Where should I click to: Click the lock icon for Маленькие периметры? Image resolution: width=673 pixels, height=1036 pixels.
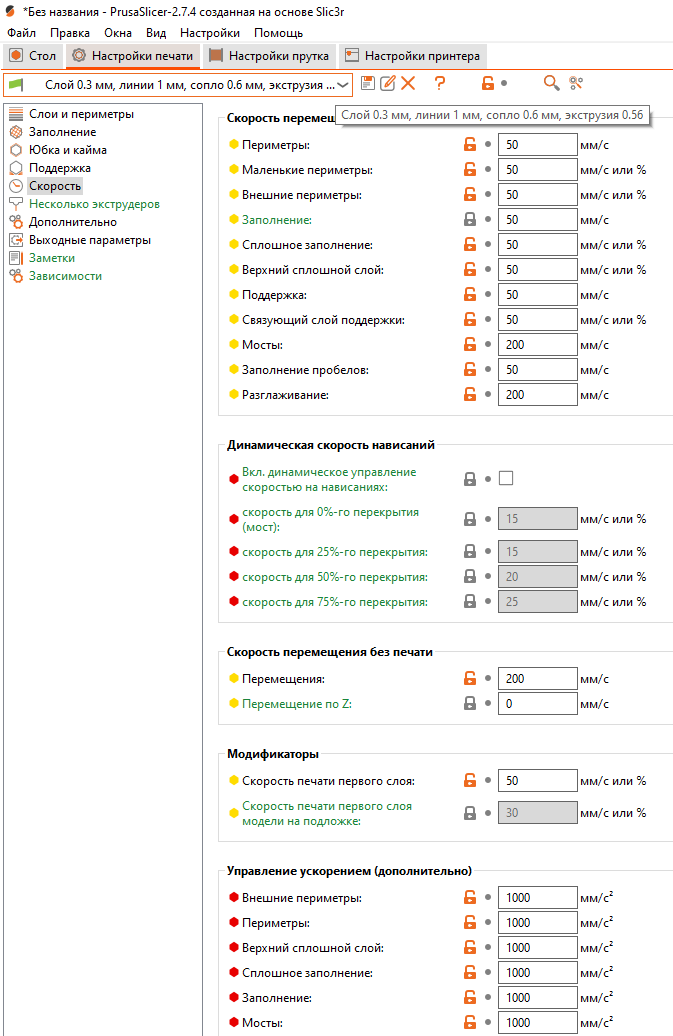pyautogui.click(x=470, y=169)
